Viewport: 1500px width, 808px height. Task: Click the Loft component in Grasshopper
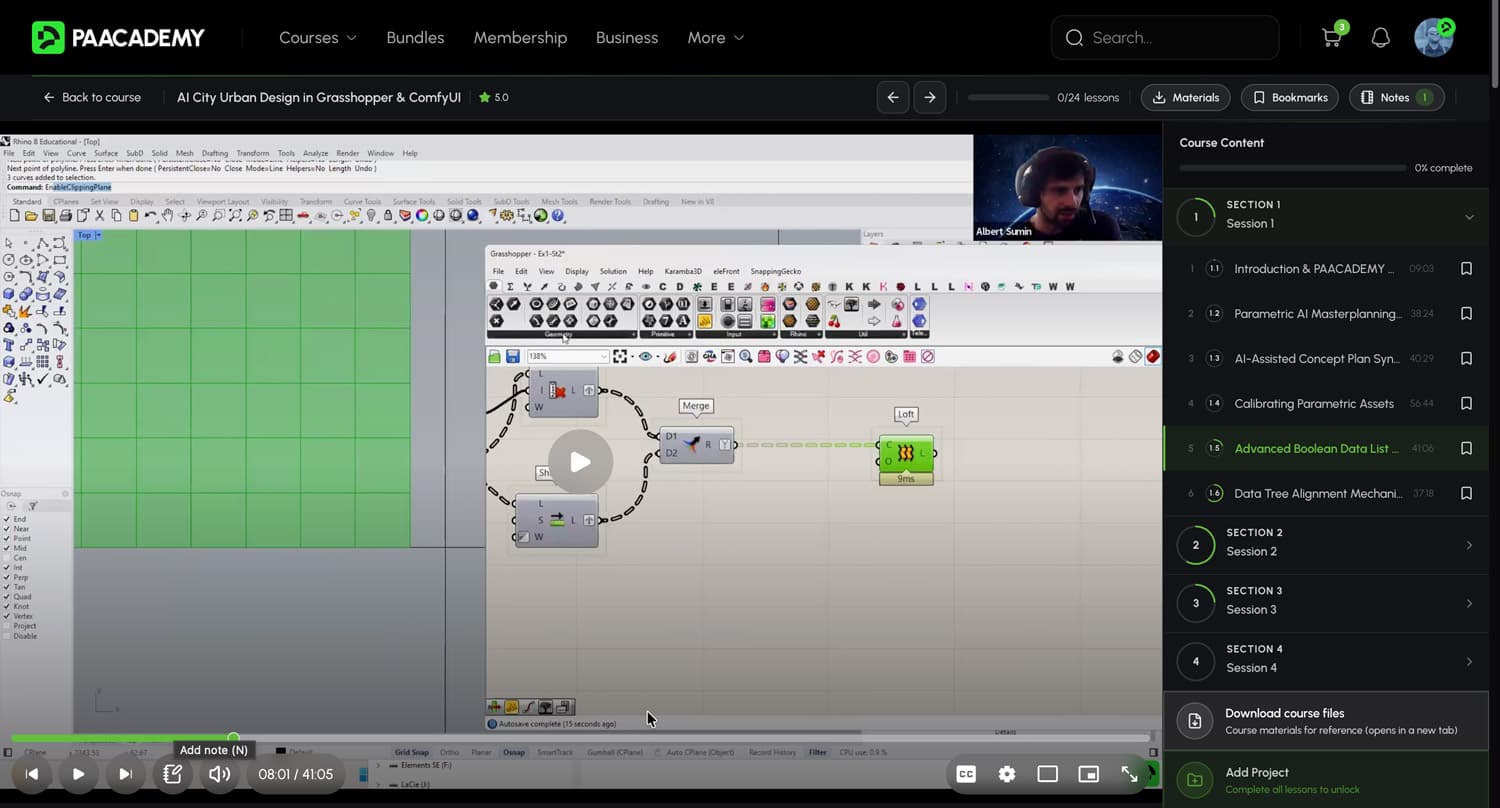[x=906, y=453]
